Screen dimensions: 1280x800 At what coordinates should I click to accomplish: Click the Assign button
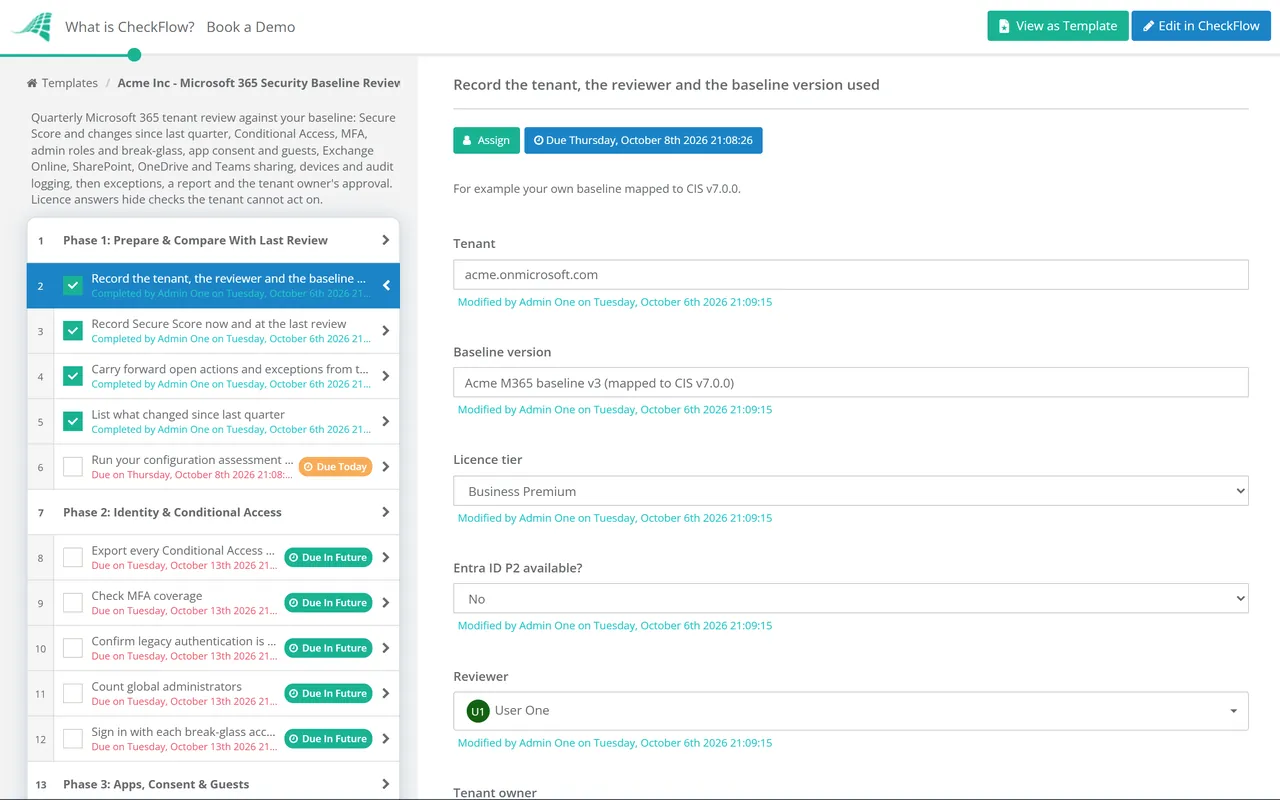pyautogui.click(x=486, y=140)
